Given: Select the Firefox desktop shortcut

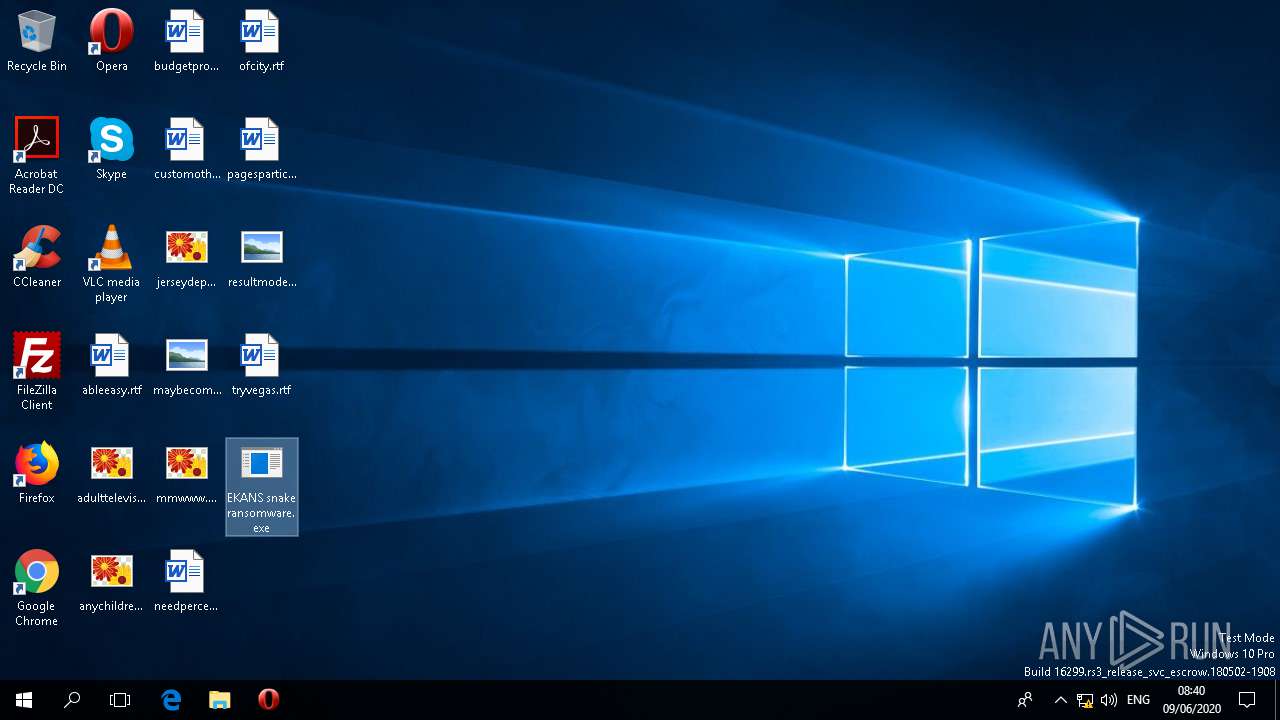Looking at the screenshot, I should (x=37, y=473).
